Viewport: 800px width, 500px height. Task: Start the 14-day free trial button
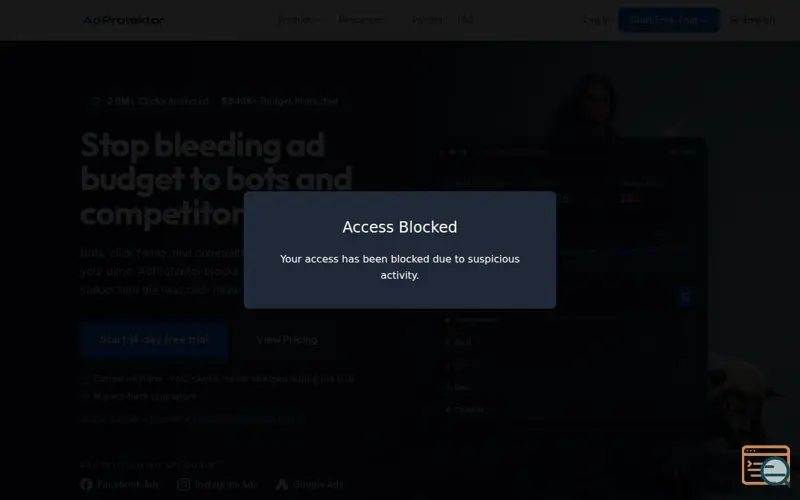click(x=154, y=340)
